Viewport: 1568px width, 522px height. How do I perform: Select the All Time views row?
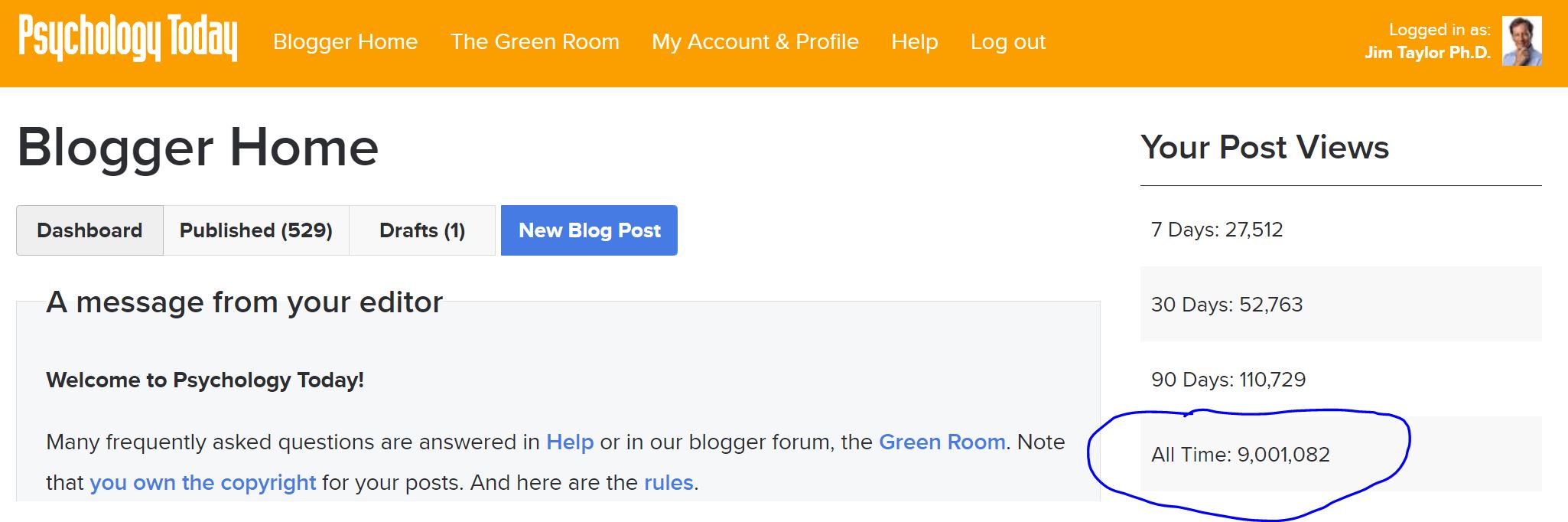(1341, 454)
